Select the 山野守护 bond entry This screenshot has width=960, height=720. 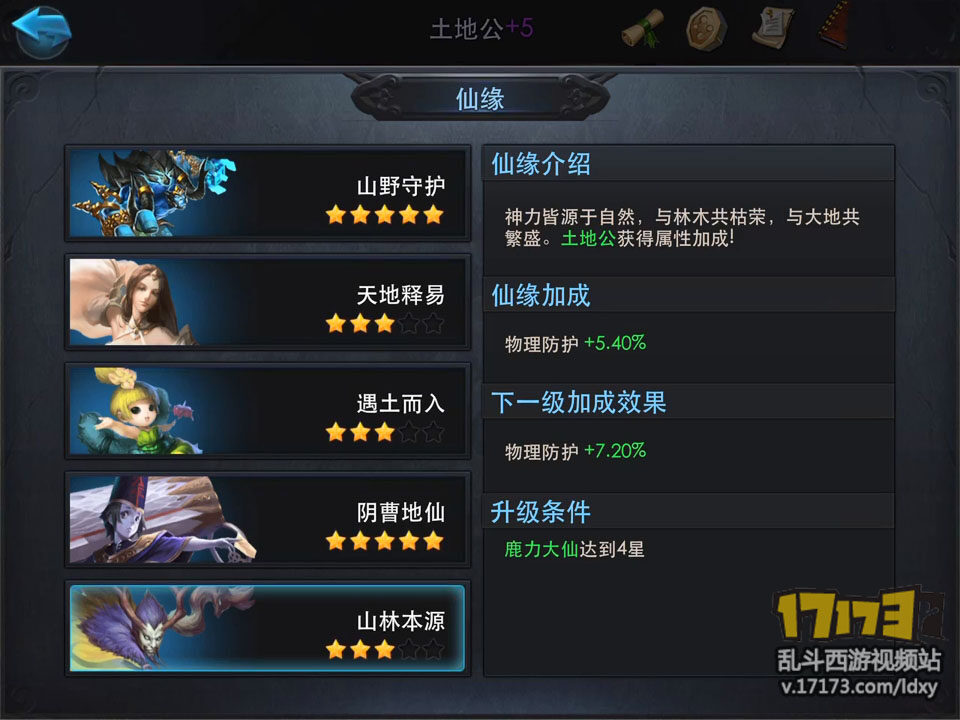(268, 193)
